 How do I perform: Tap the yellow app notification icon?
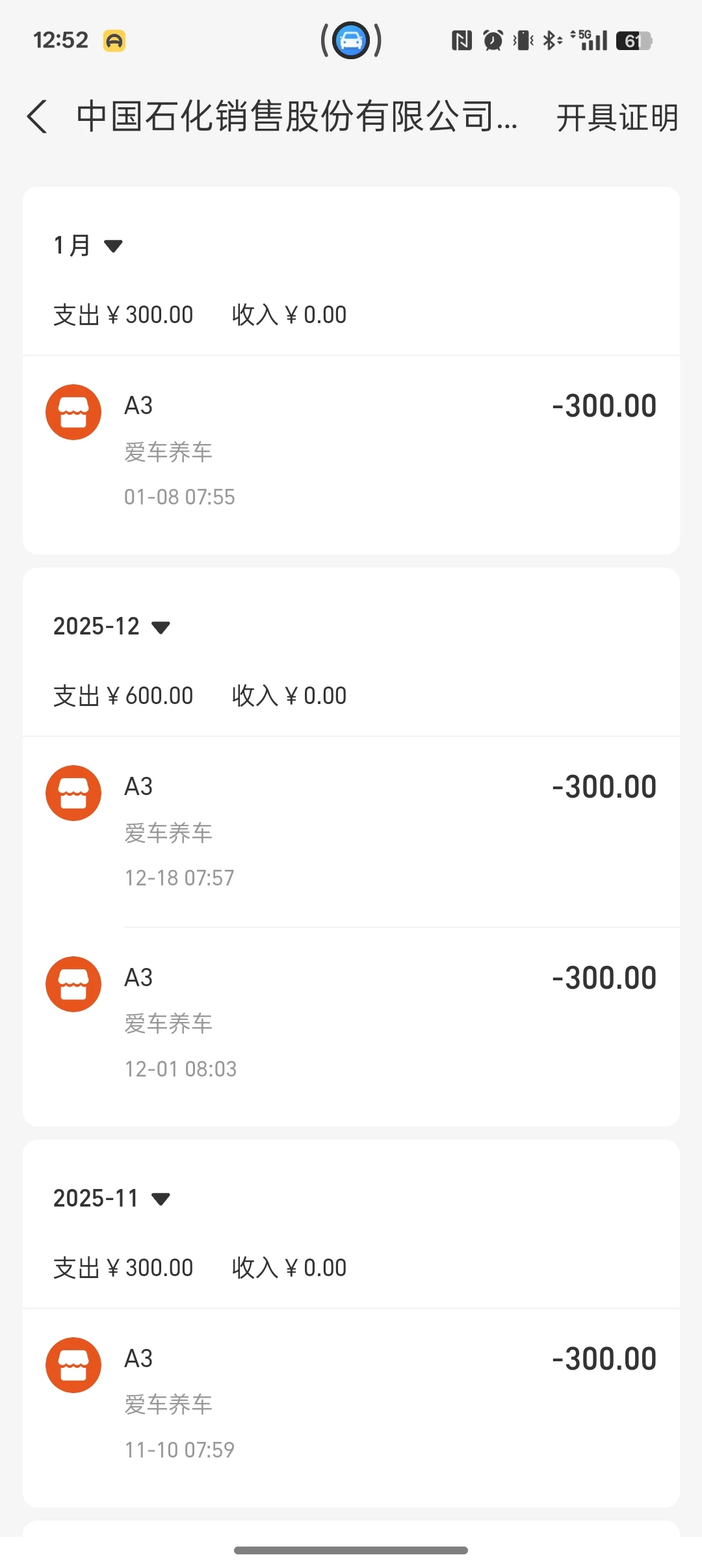click(x=114, y=41)
